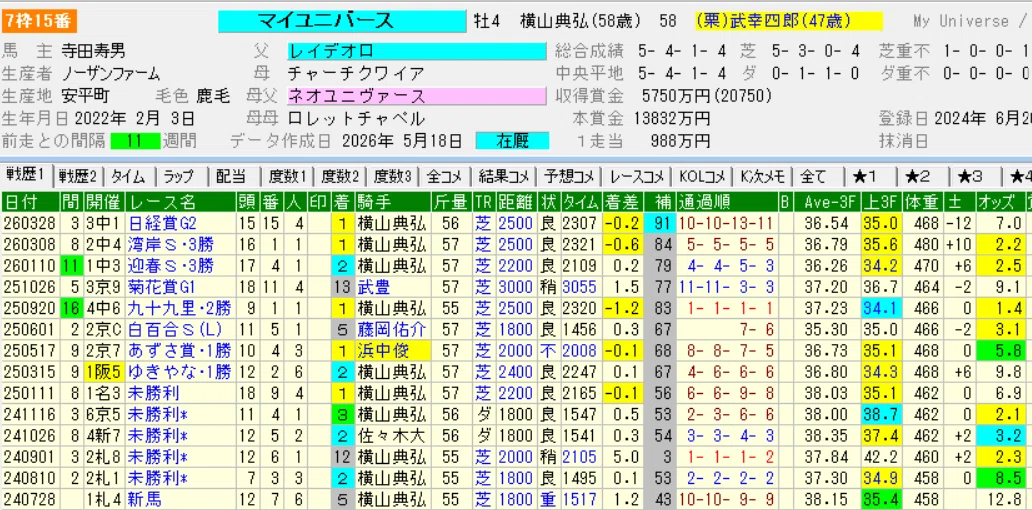Viewport: 1032px width, 510px height.
Task: Click 上3F value 34.1
Action: (x=881, y=309)
